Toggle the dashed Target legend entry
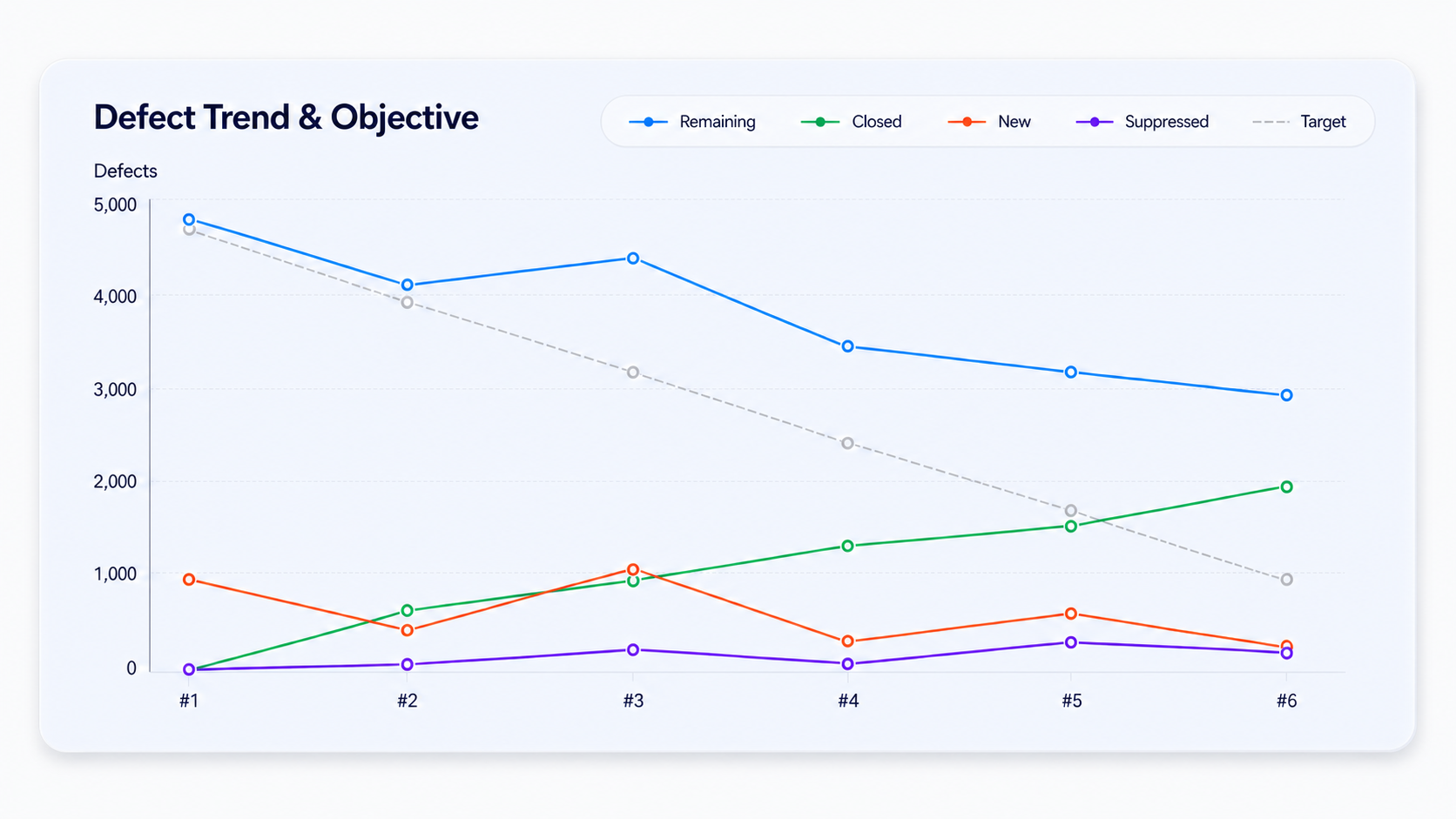Image resolution: width=1456 pixels, height=819 pixels. 1299,122
